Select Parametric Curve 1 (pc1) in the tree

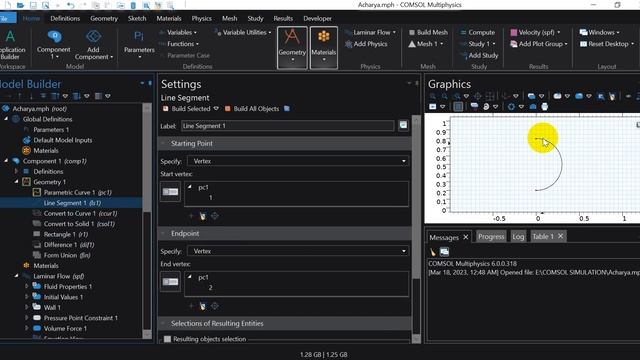[x=78, y=192]
